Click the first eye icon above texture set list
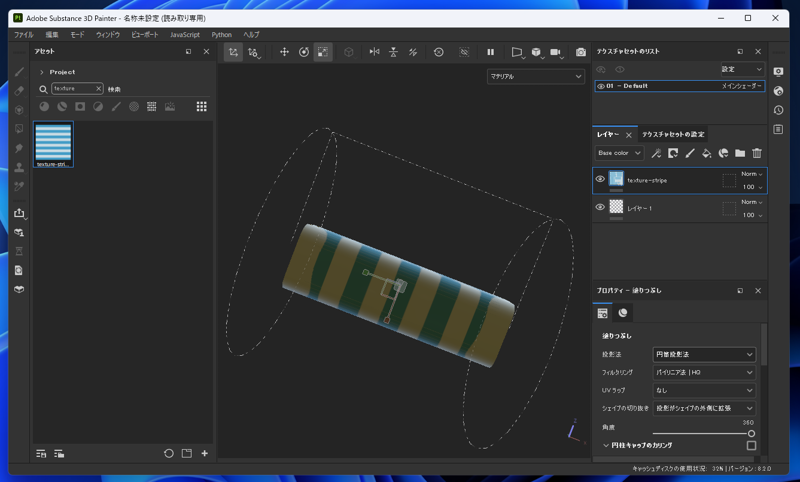 (x=601, y=69)
